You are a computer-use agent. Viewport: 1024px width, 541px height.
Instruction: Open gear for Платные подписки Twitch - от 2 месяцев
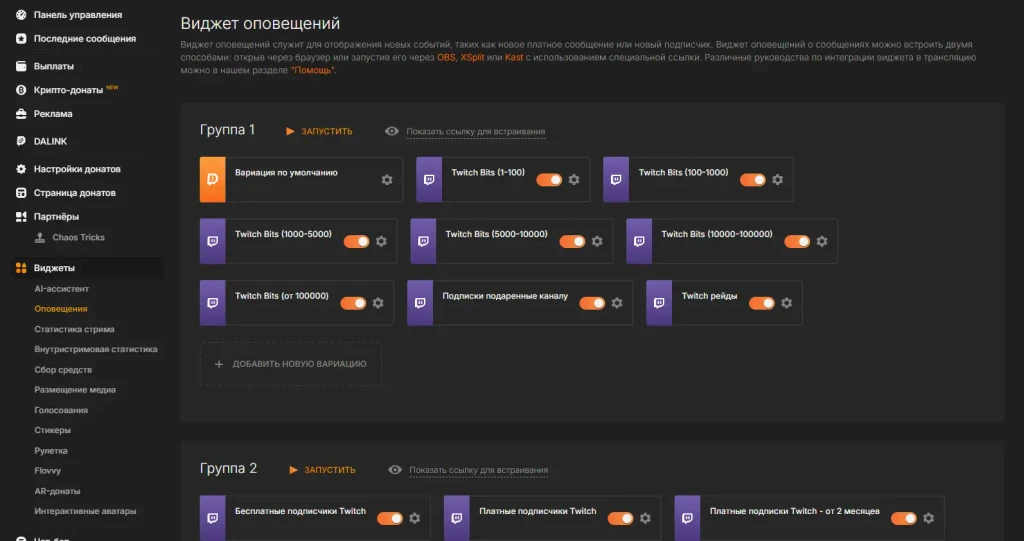[x=929, y=518]
